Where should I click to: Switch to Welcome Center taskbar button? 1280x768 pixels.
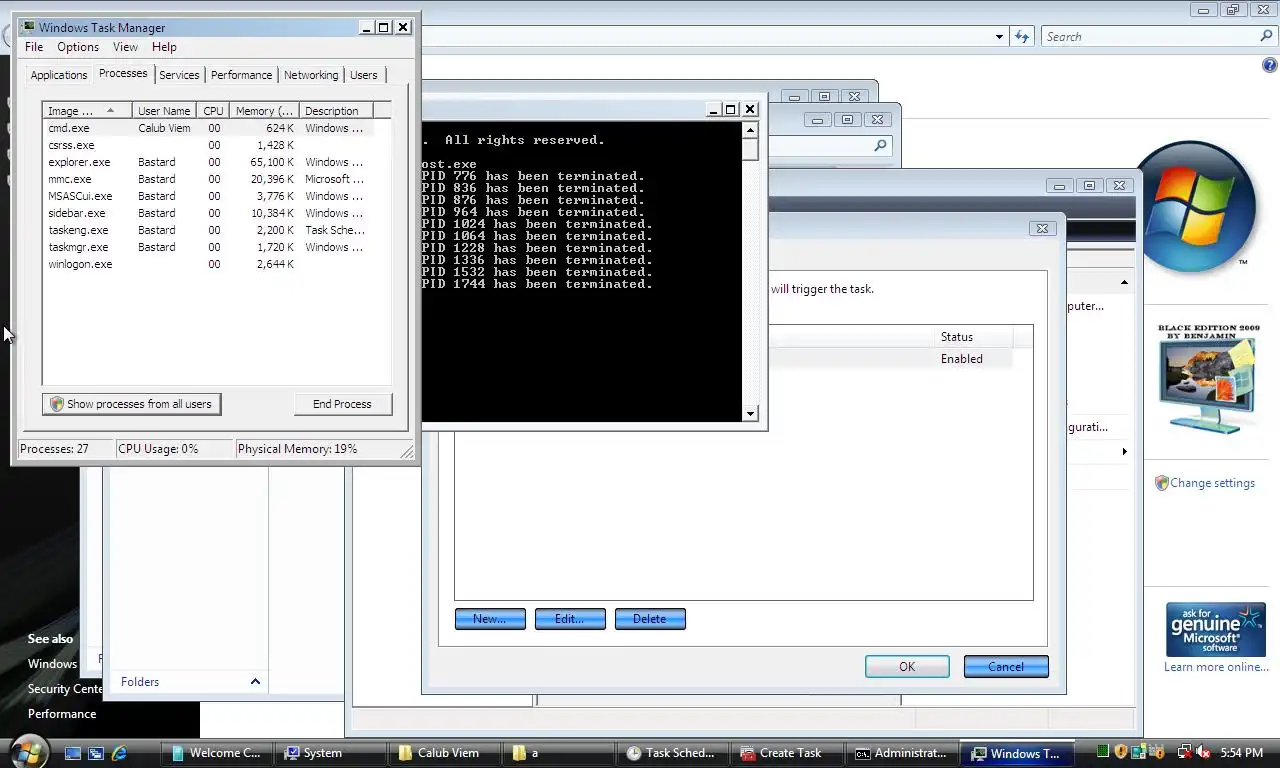coord(216,753)
